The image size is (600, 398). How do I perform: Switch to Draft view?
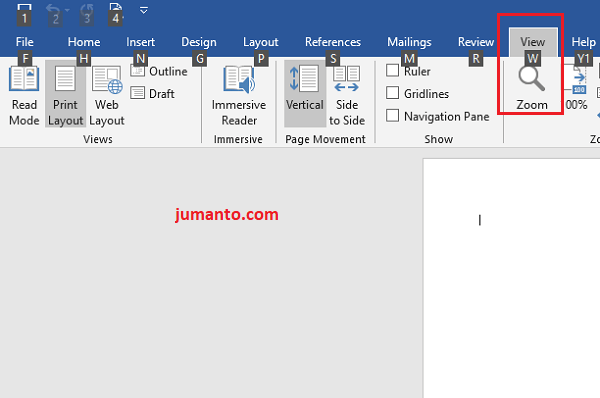click(152, 93)
